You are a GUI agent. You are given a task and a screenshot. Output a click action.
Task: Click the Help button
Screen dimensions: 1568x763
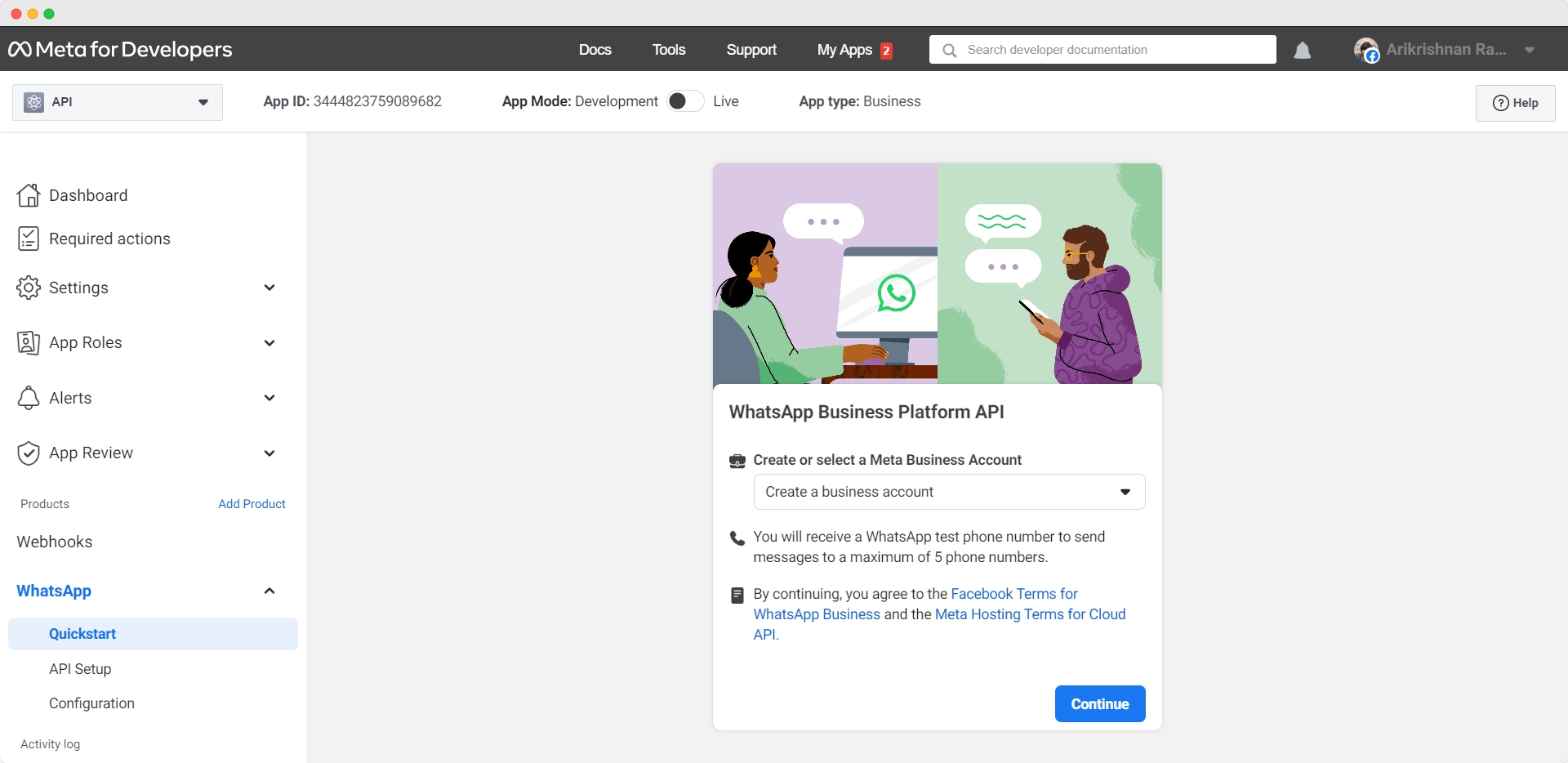[x=1516, y=103]
